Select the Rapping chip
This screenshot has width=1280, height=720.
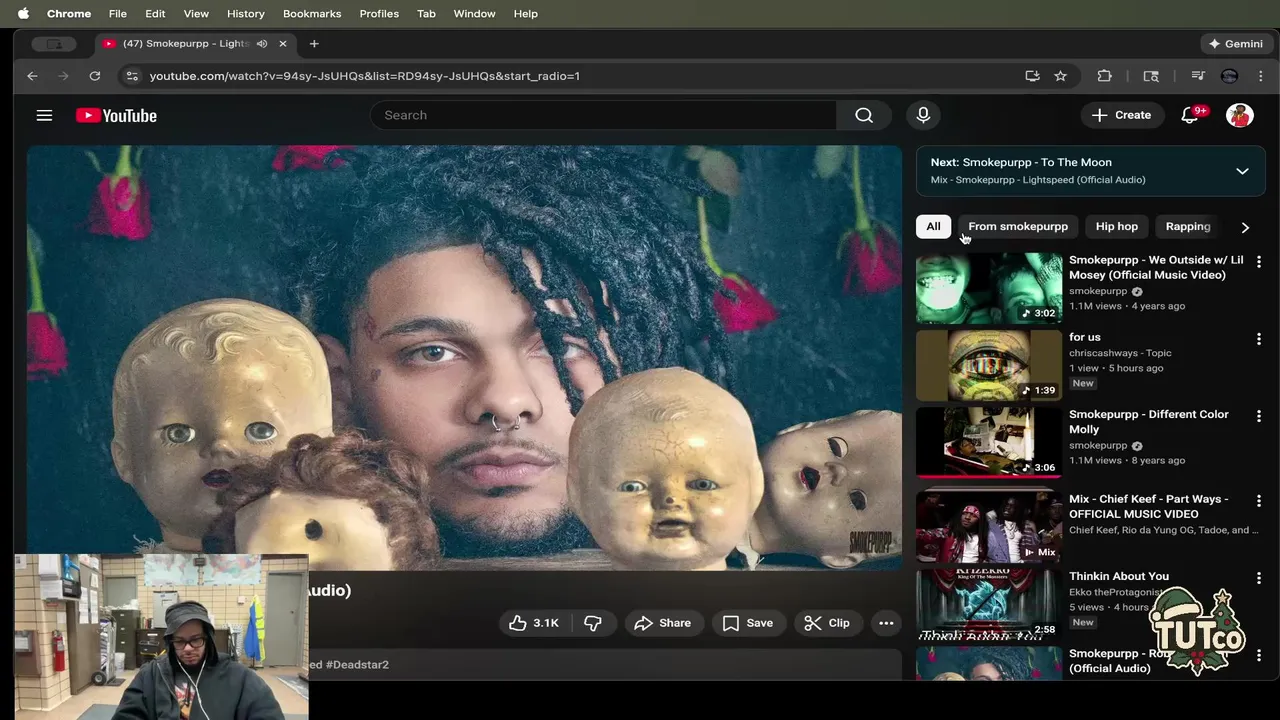(1188, 226)
